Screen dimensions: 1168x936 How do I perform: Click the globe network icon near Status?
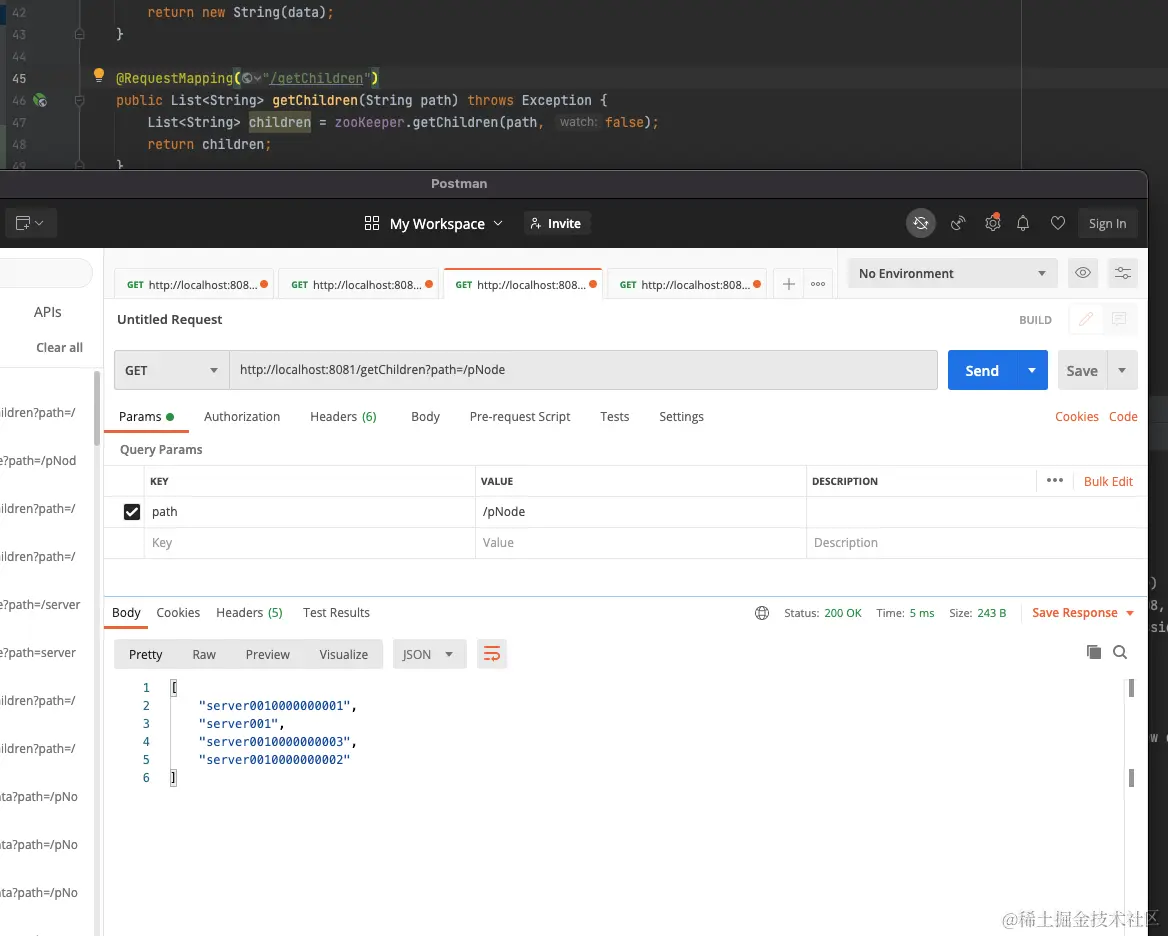[x=761, y=613]
